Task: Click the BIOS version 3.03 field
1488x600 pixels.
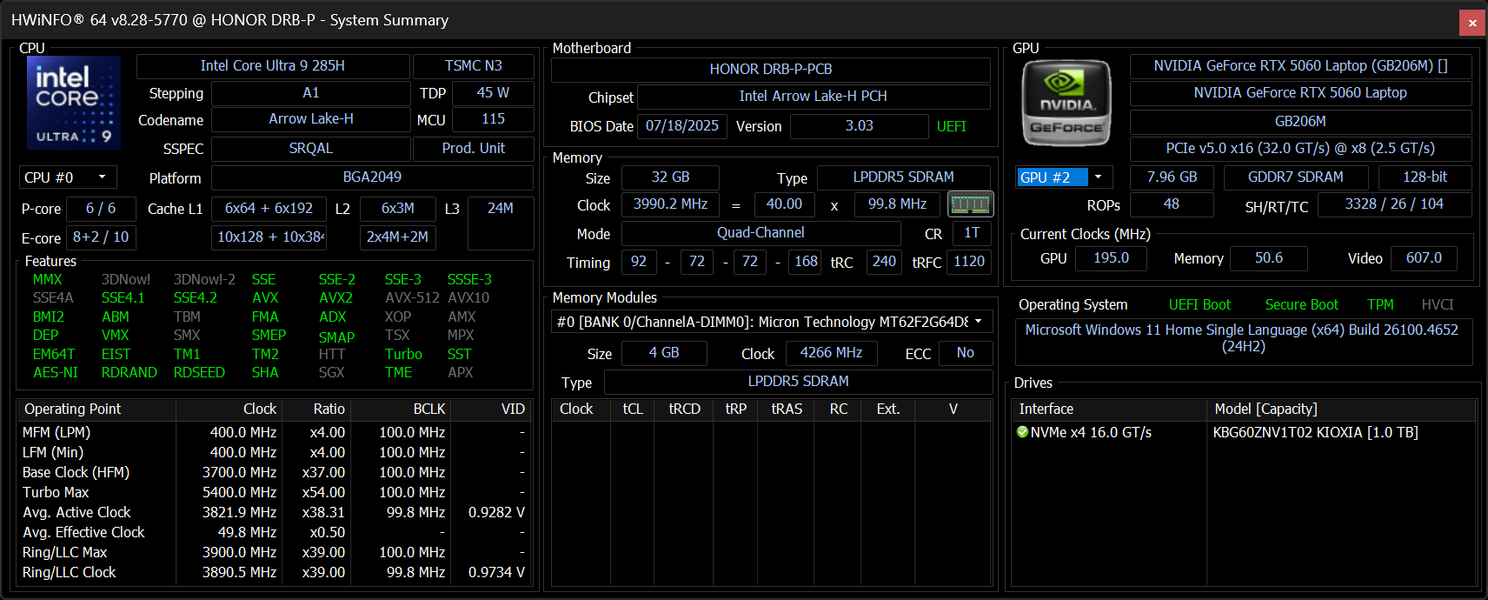Action: point(859,127)
